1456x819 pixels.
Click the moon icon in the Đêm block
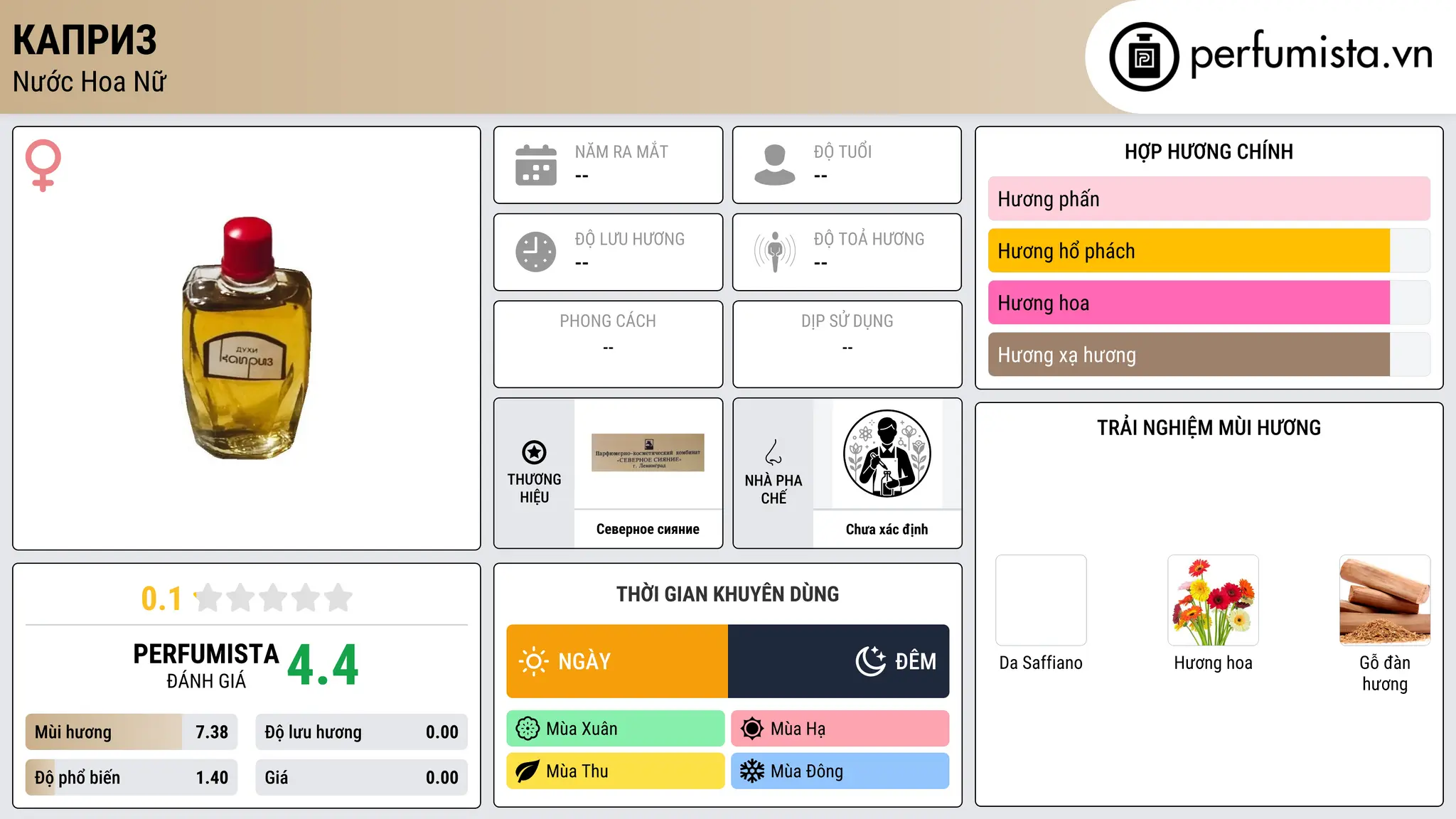pos(871,661)
